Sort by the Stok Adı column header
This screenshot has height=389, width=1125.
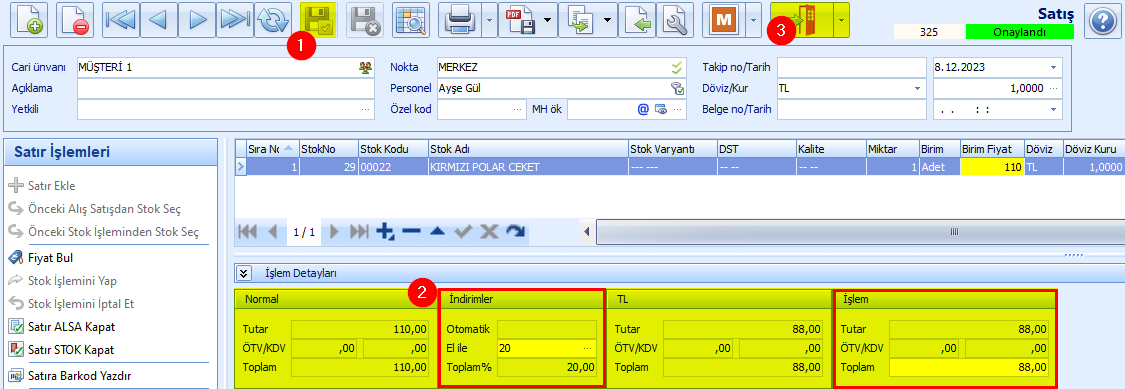[527, 149]
